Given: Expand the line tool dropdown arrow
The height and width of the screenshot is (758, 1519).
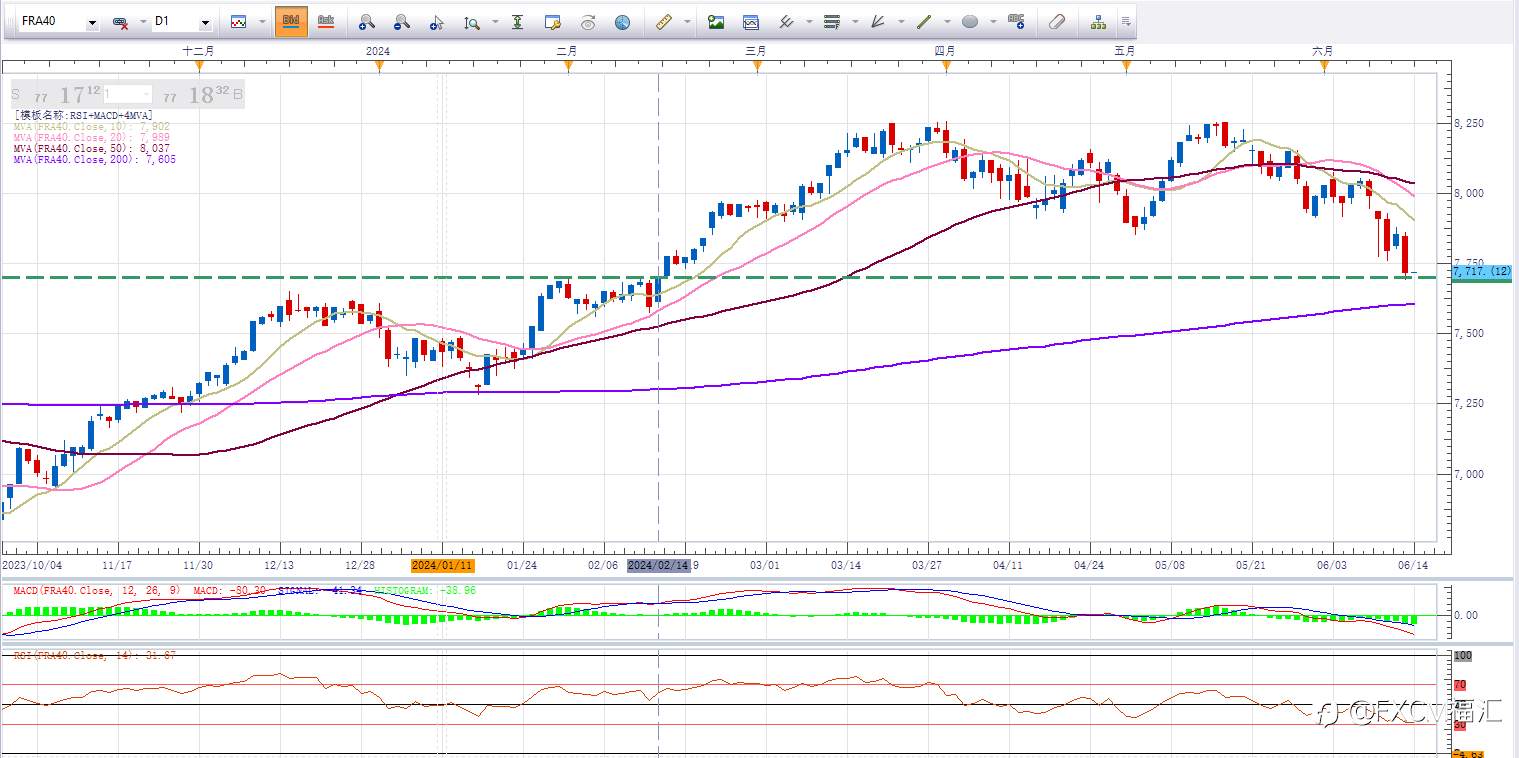Looking at the screenshot, I should point(946,22).
